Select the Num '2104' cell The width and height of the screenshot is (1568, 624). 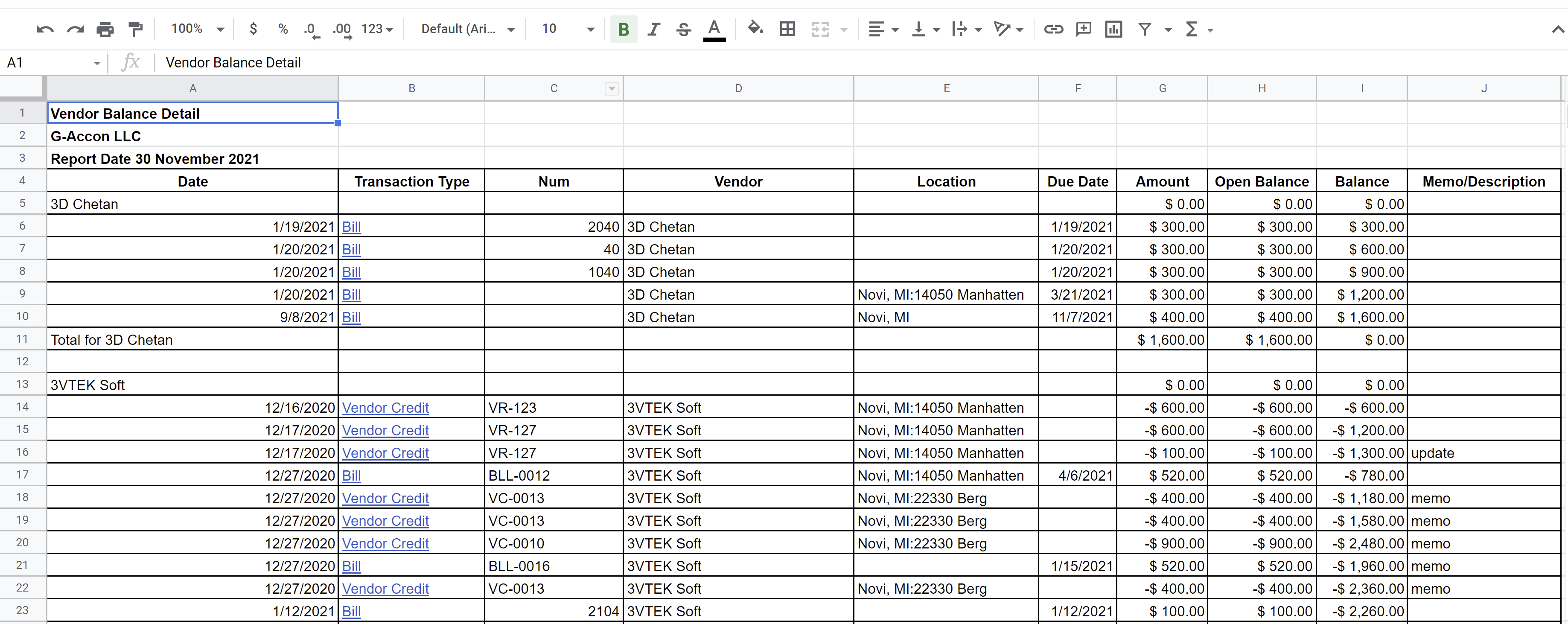pyautogui.click(x=554, y=611)
